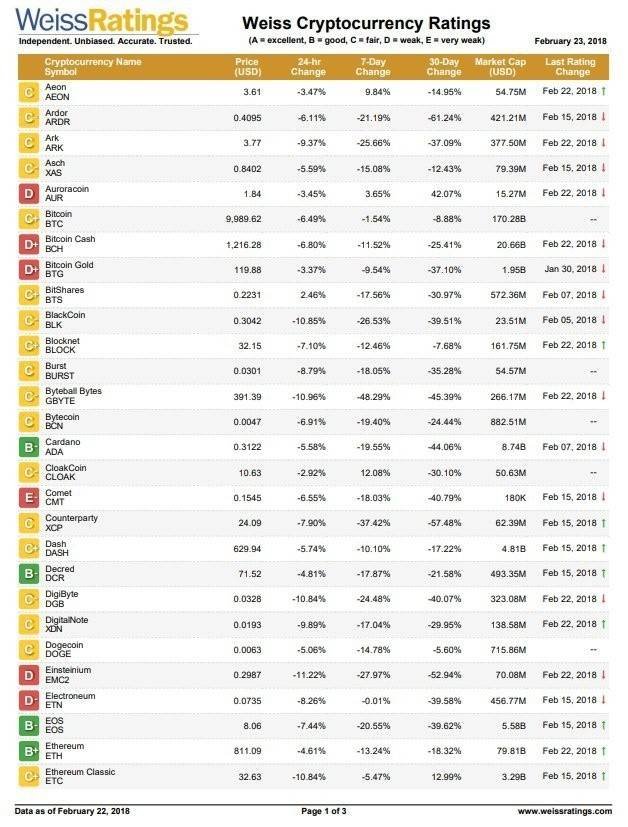Select Comet's red E- rating badge
This screenshot has width=628, height=827.
[29, 497]
